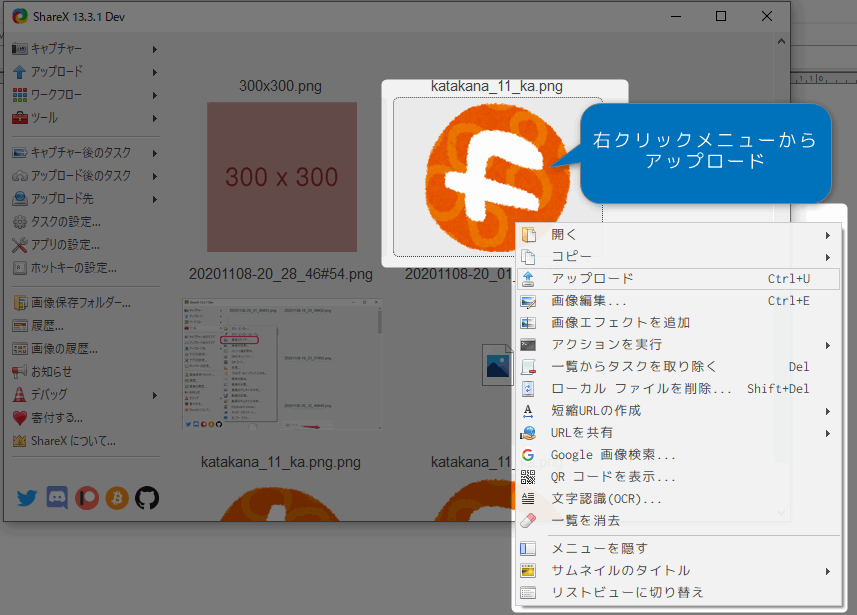Select リストビューに切り替え menu entry
Screen dimensions: 857x615
pyautogui.click(x=678, y=593)
